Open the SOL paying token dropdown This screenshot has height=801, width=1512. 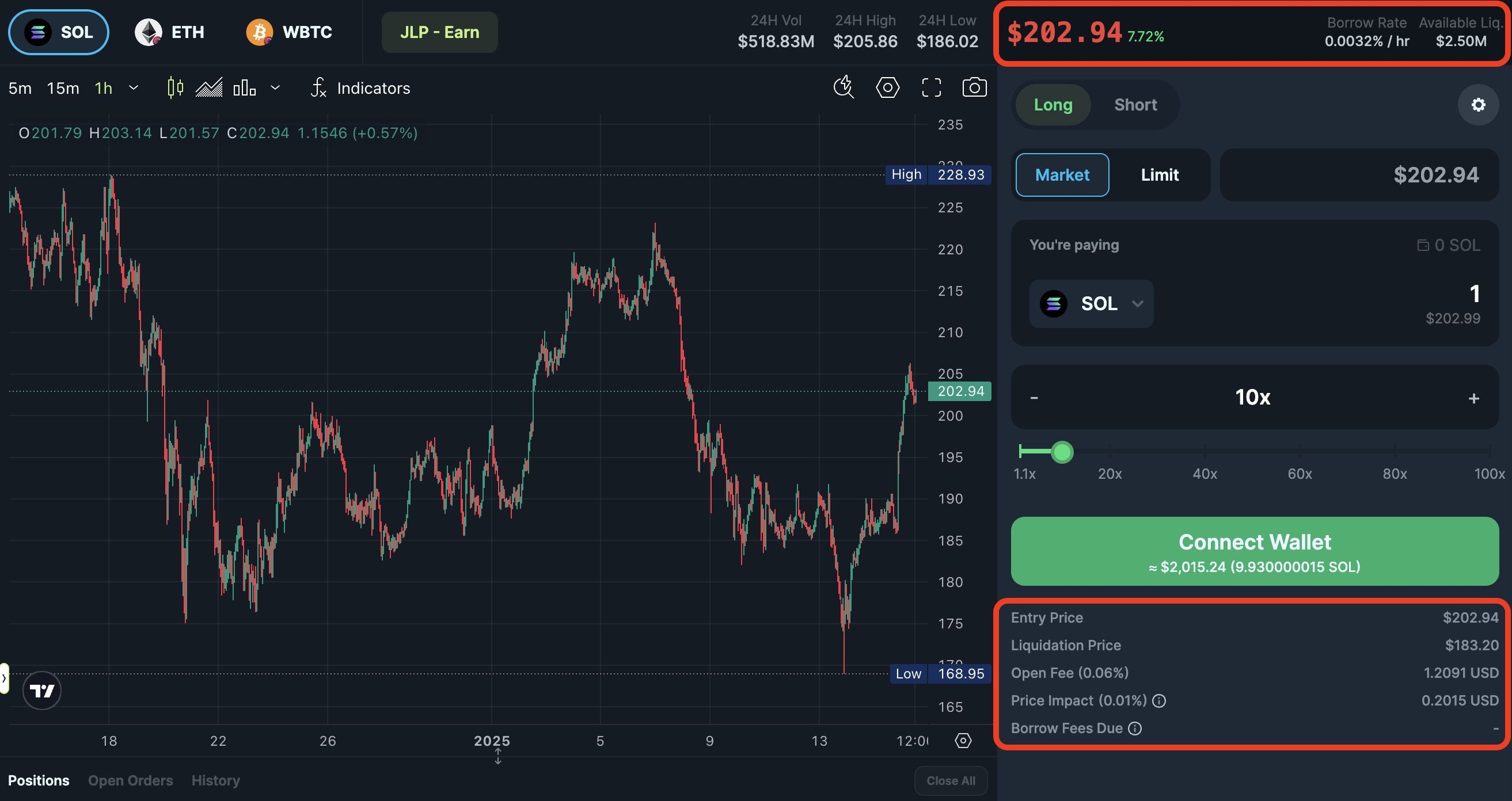coord(1091,304)
